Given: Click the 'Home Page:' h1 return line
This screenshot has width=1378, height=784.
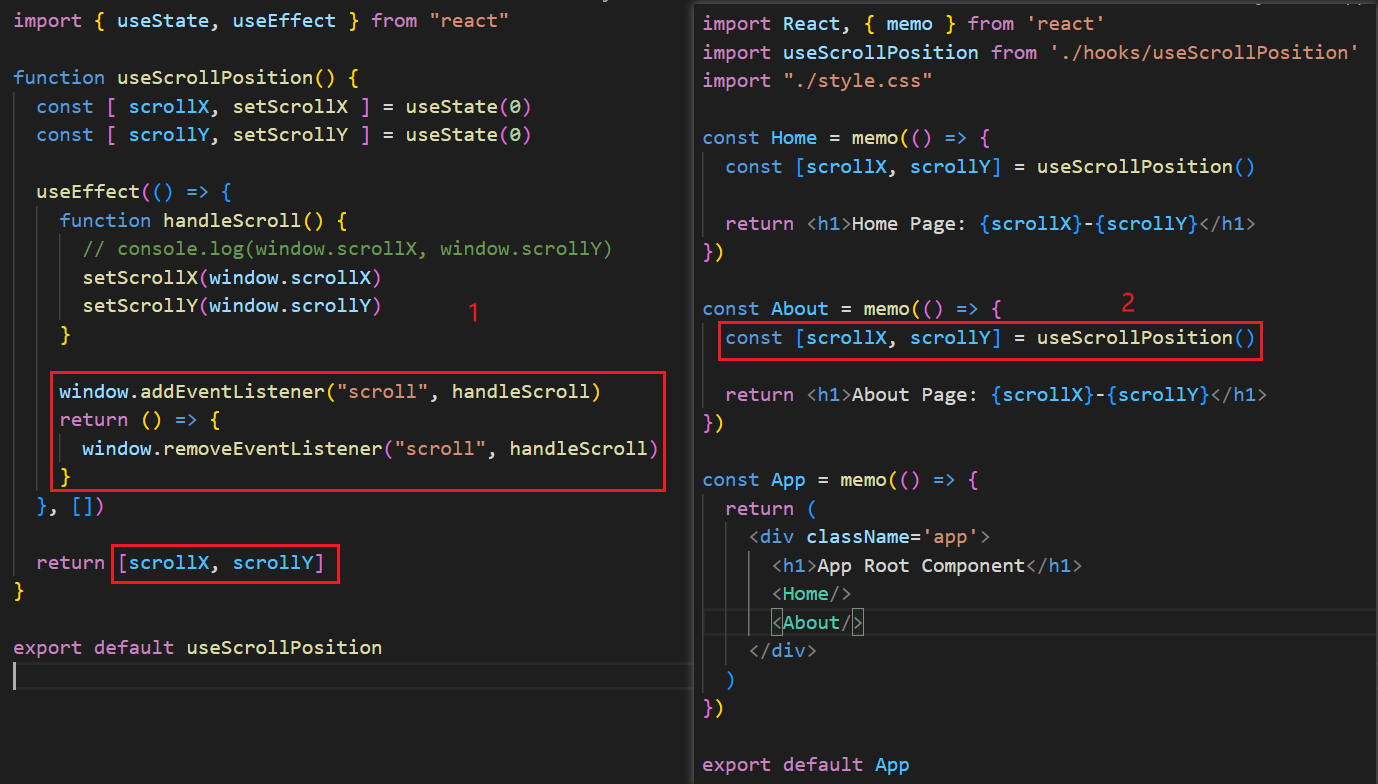Looking at the screenshot, I should click(x=990, y=223).
